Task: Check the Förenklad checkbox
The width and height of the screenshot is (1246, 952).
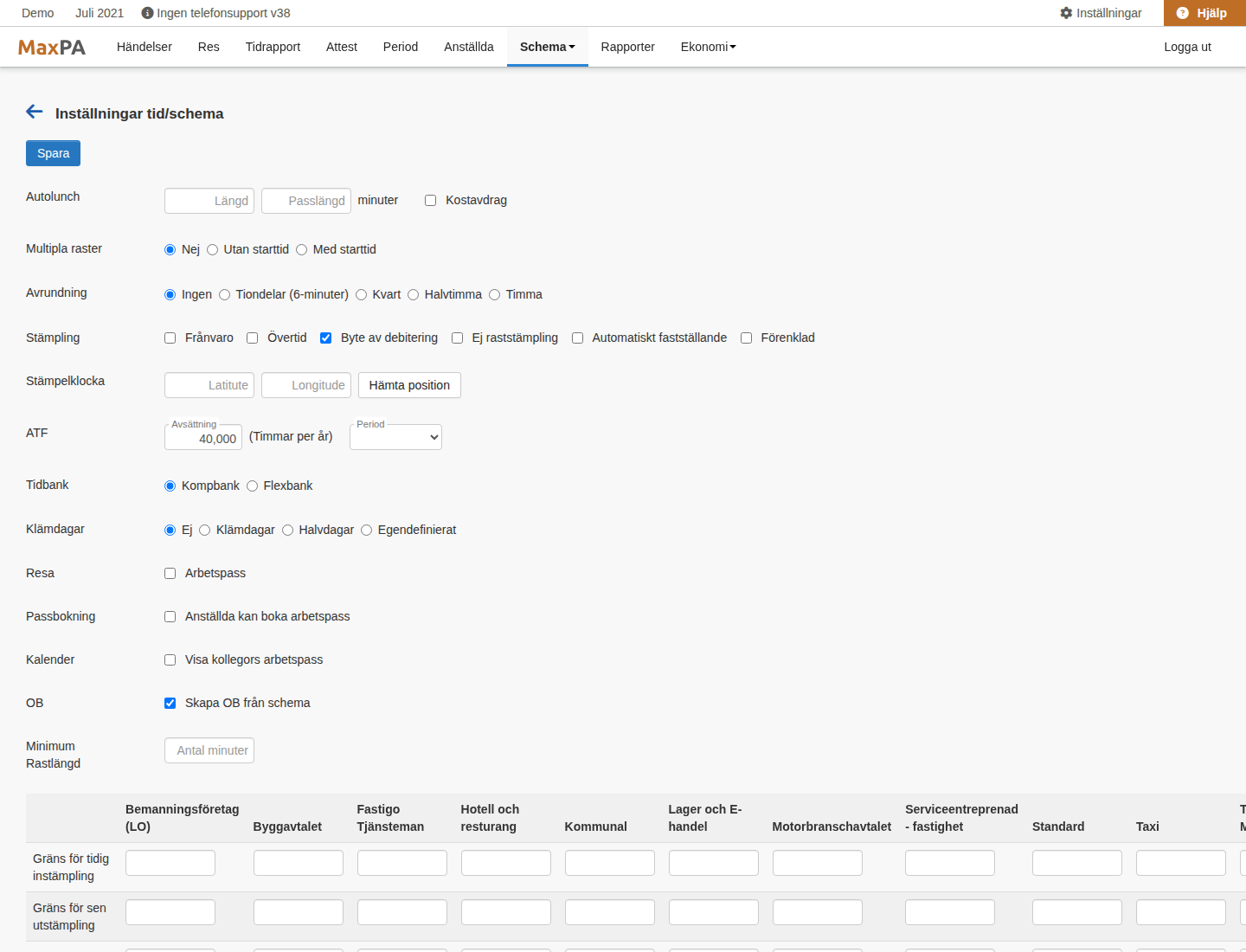Action: 746,338
